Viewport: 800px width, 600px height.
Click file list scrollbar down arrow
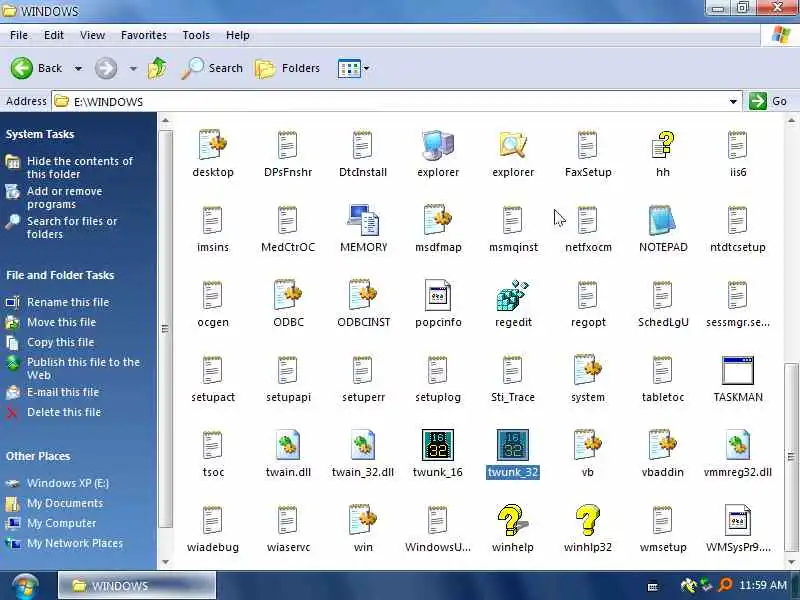point(791,562)
